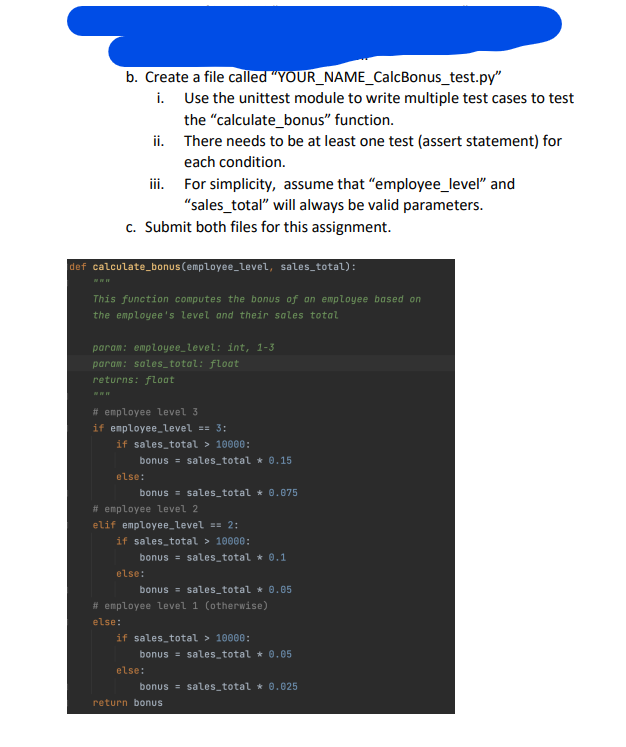Click the line "bonus = sales_total * 0.1"
This screenshot has height=747, width=626.
click(x=212, y=558)
